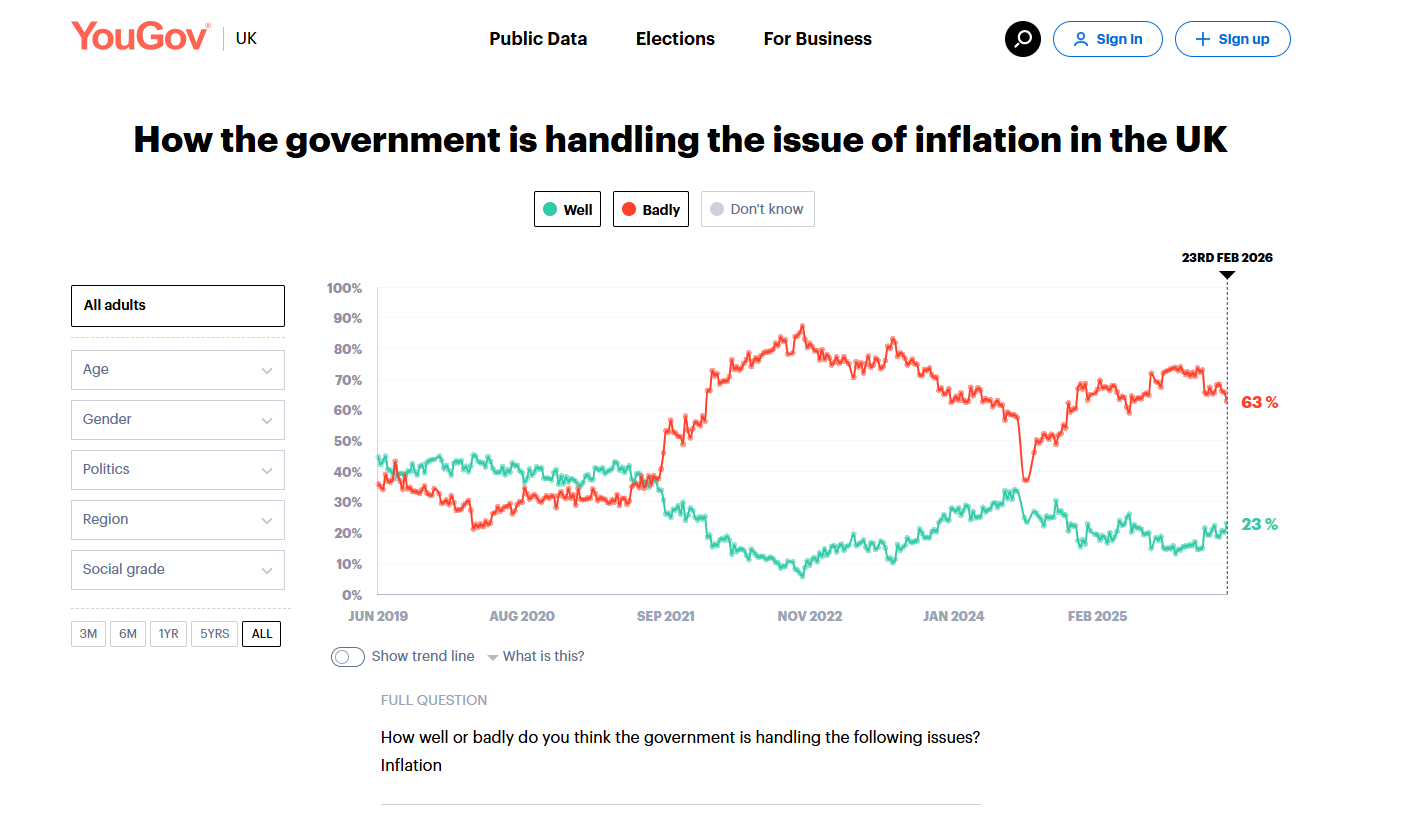1424x818 pixels.
Task: Expand the Social grade chevron
Action: coord(267,570)
